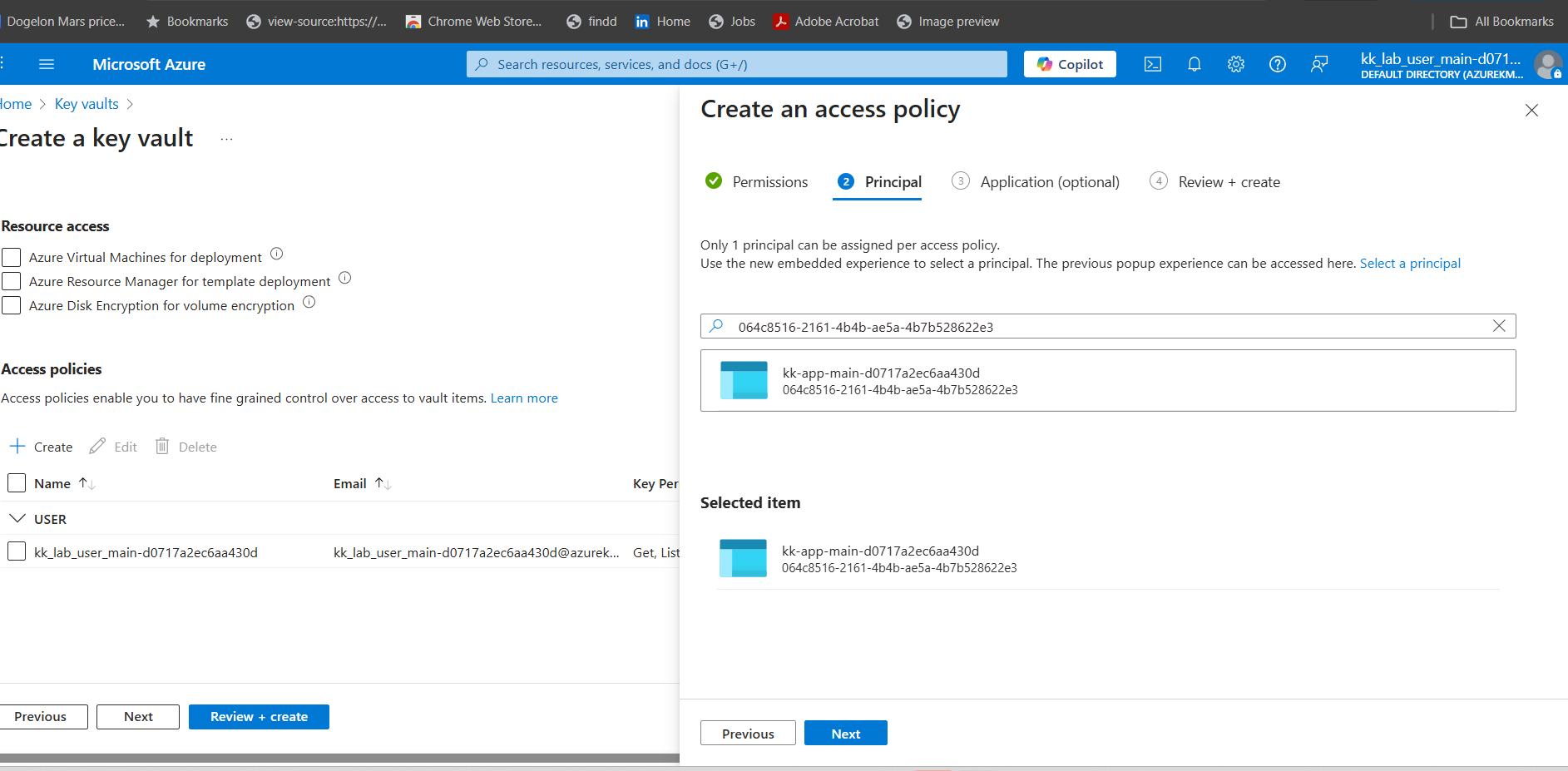Open the Learn more link for access policies
This screenshot has height=771, width=1568.
[524, 398]
